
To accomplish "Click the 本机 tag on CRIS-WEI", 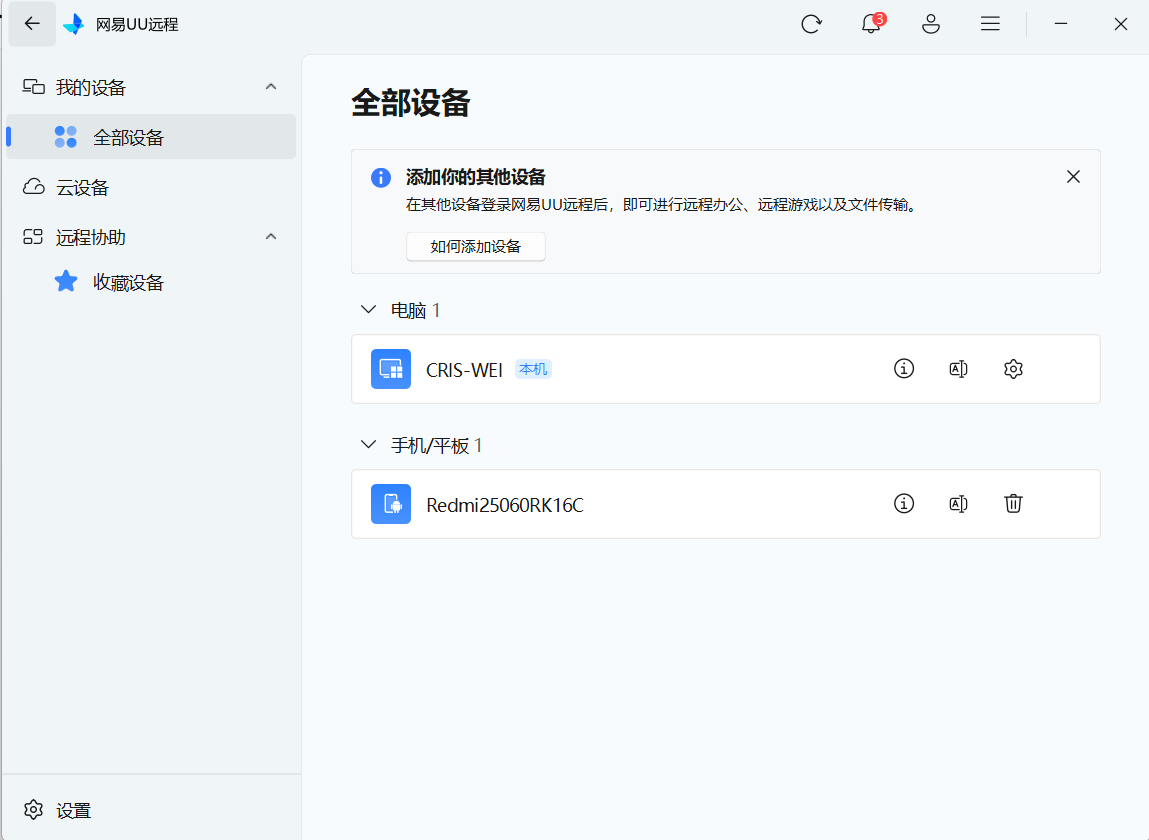I will 533,369.
